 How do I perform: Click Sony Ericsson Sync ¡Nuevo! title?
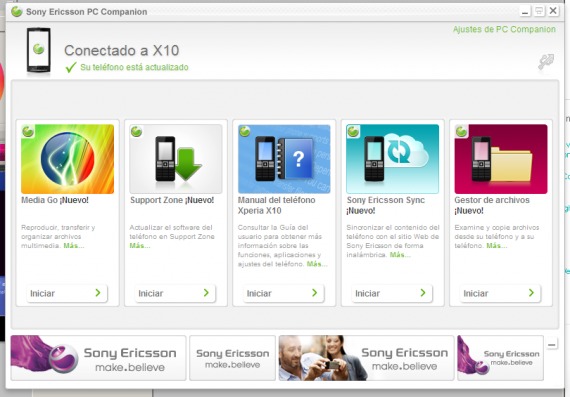point(386,205)
